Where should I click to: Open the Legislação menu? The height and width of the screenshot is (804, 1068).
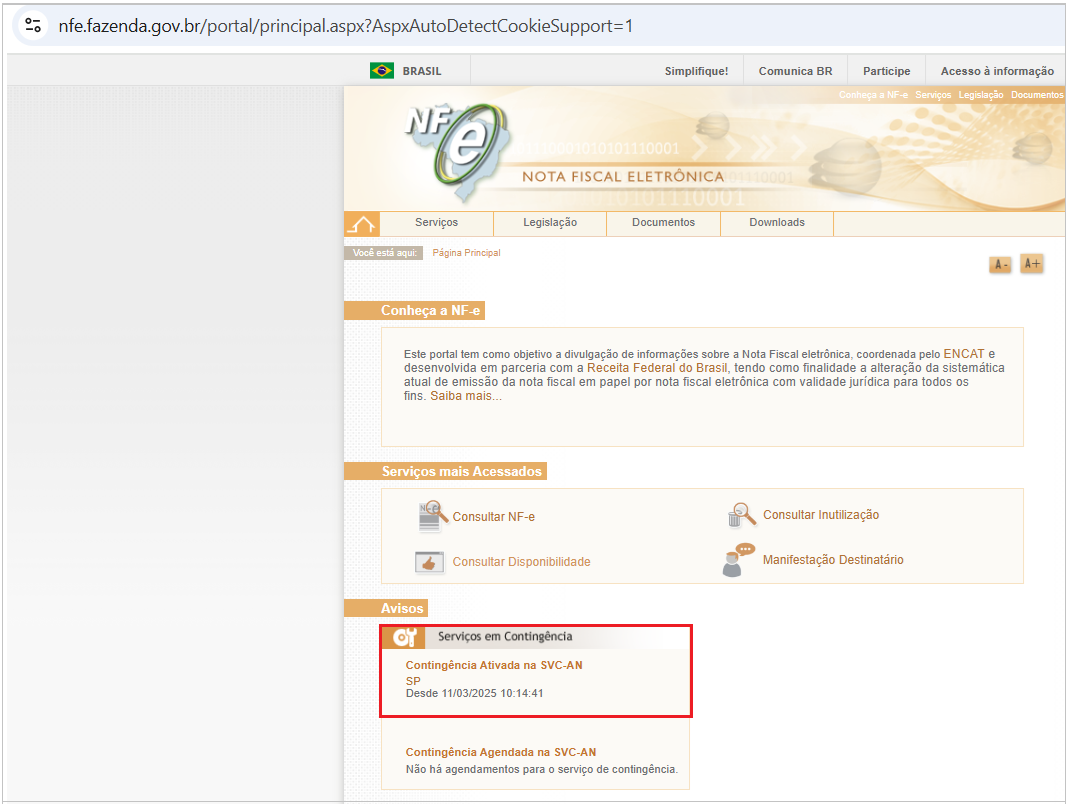(x=550, y=223)
